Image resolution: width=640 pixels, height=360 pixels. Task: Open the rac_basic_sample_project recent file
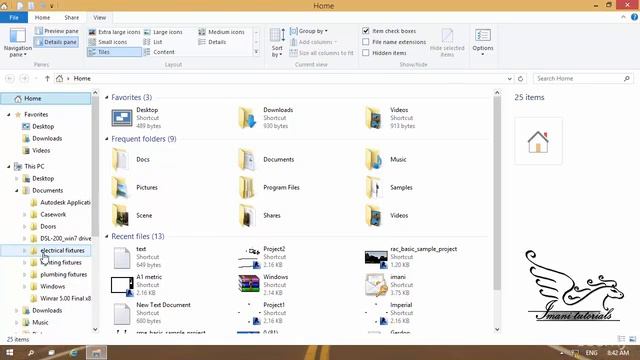coord(411,257)
